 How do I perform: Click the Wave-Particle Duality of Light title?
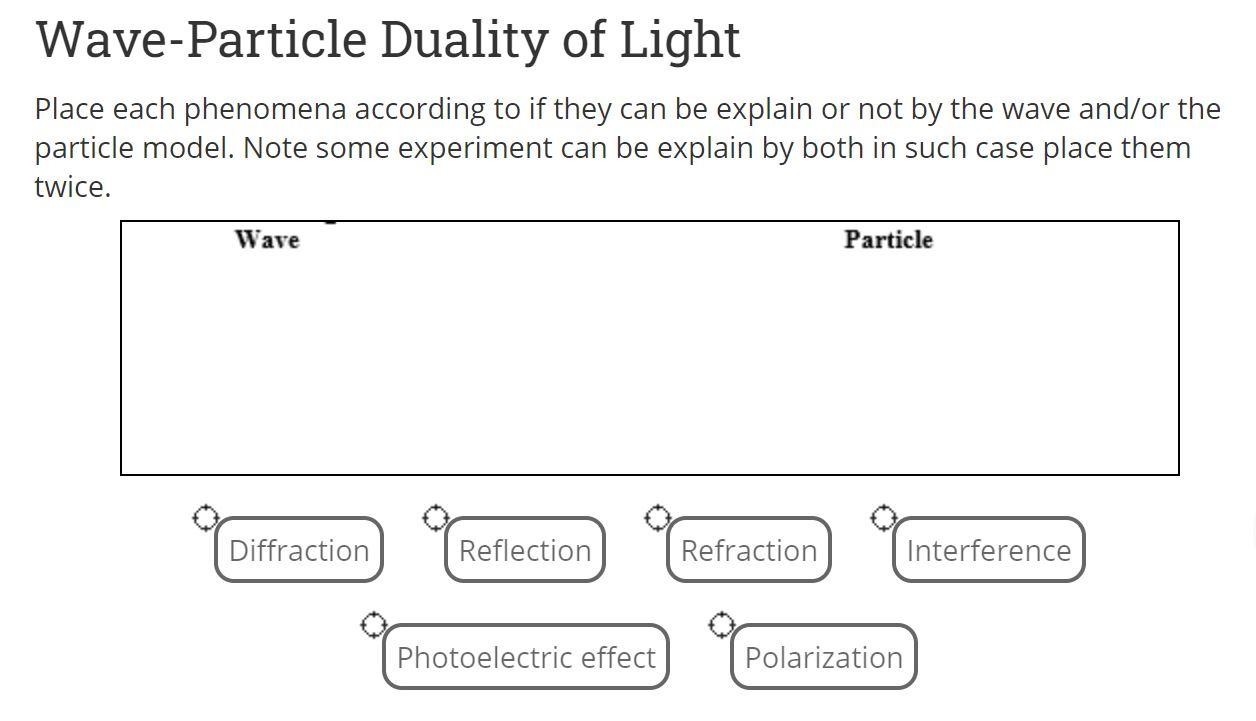tap(388, 39)
